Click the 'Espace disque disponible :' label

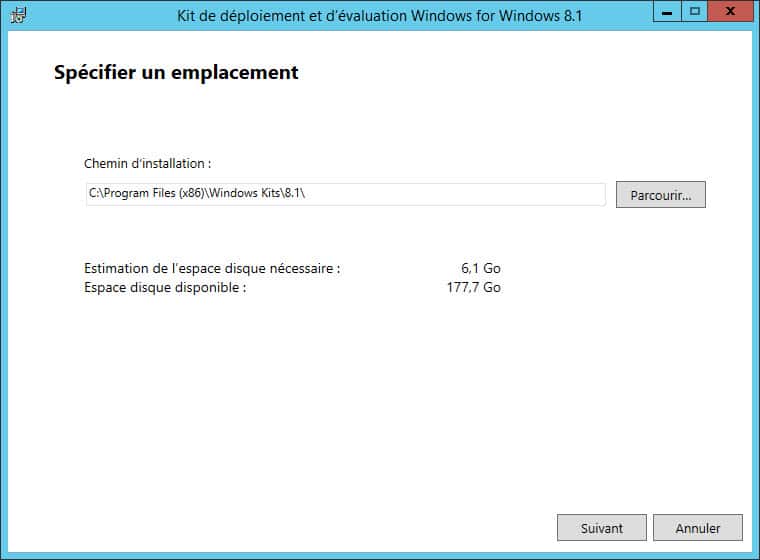[x=165, y=287]
